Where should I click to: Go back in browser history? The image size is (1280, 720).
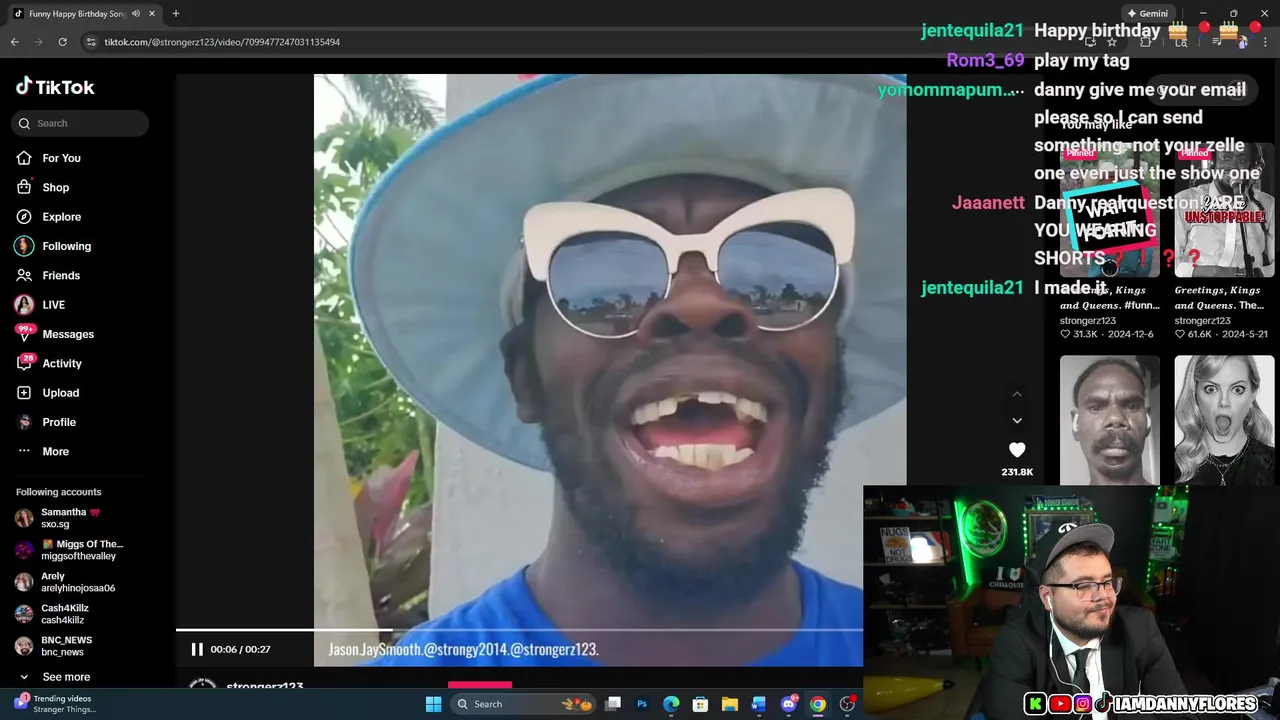(x=14, y=42)
